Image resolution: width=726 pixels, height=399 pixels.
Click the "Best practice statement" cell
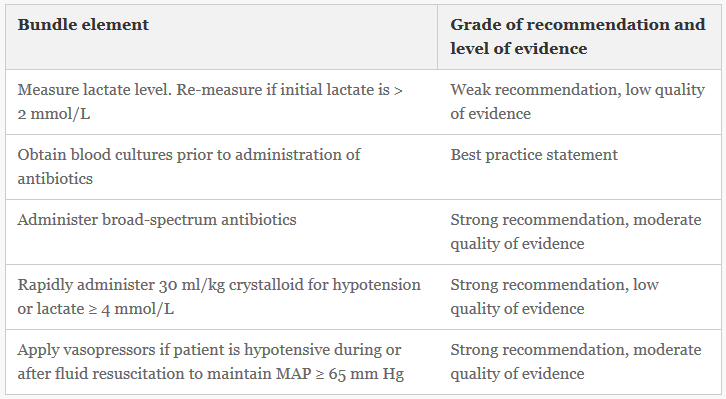click(x=579, y=167)
